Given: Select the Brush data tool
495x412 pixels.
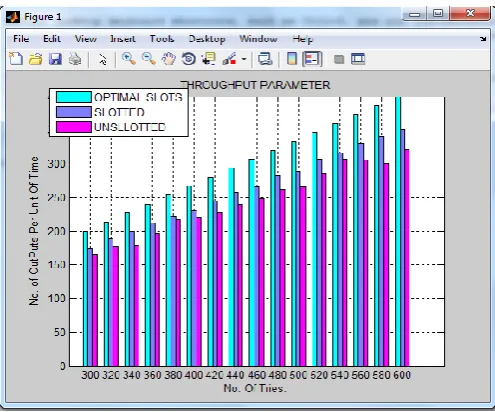Looking at the screenshot, I should (229, 59).
